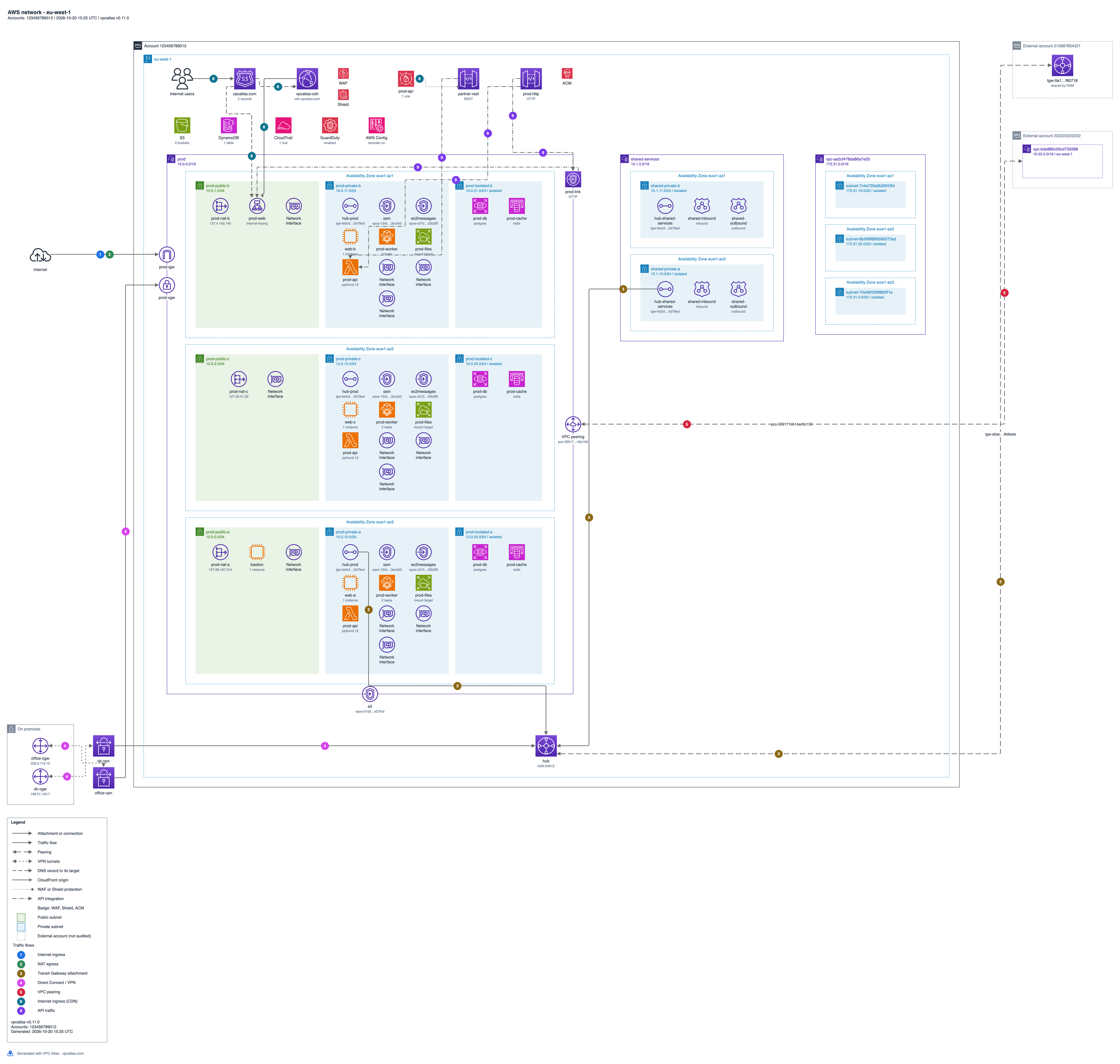The image size is (1120, 1064).
Task: Select the ACM certificate icon
Action: [567, 73]
